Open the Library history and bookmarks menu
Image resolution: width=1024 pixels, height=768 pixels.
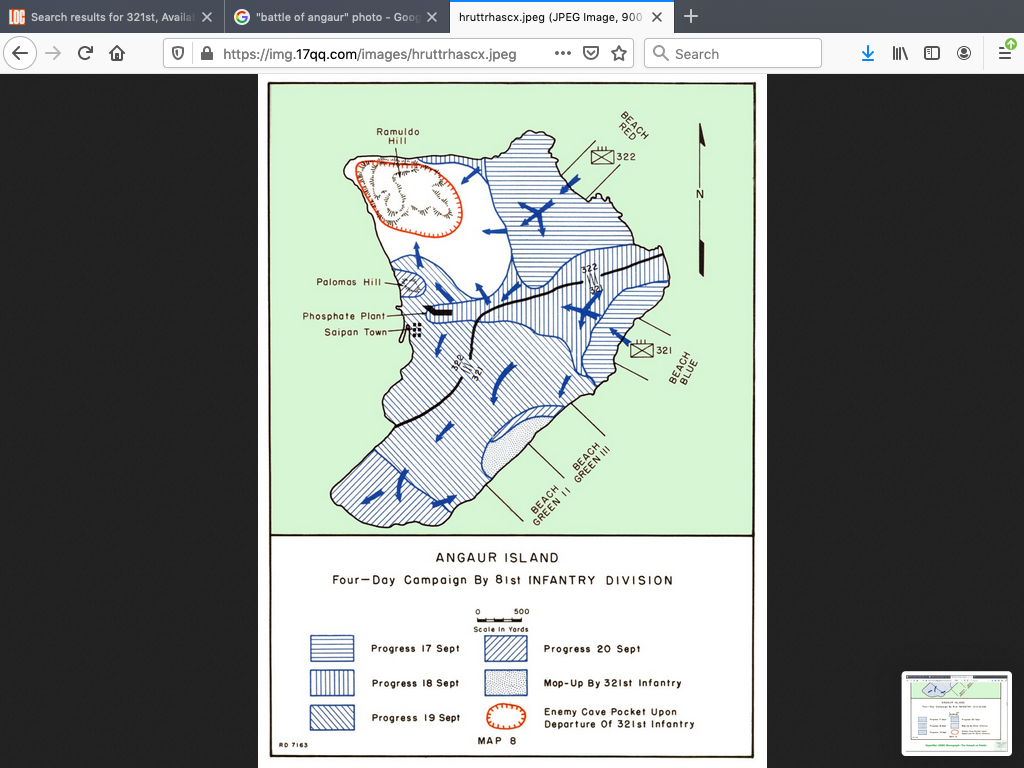point(900,54)
